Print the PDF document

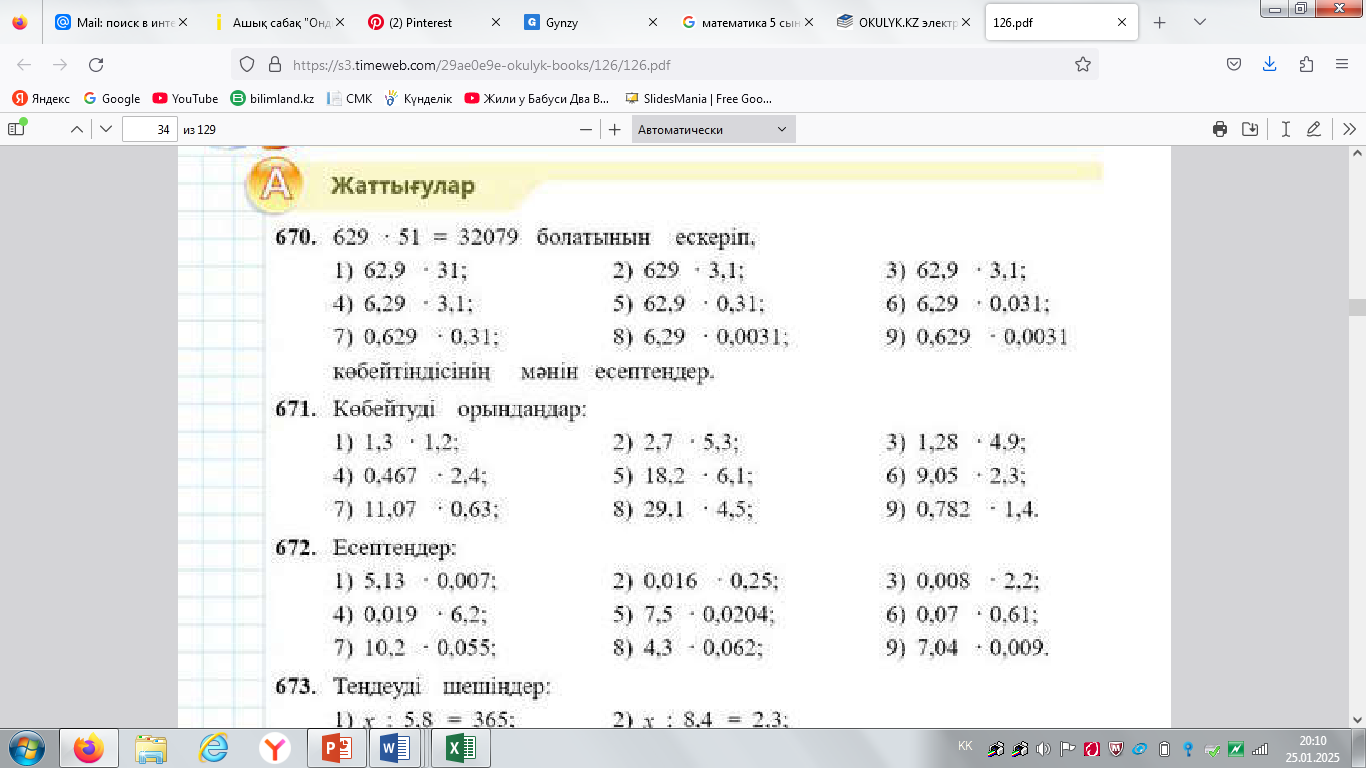coord(1220,129)
